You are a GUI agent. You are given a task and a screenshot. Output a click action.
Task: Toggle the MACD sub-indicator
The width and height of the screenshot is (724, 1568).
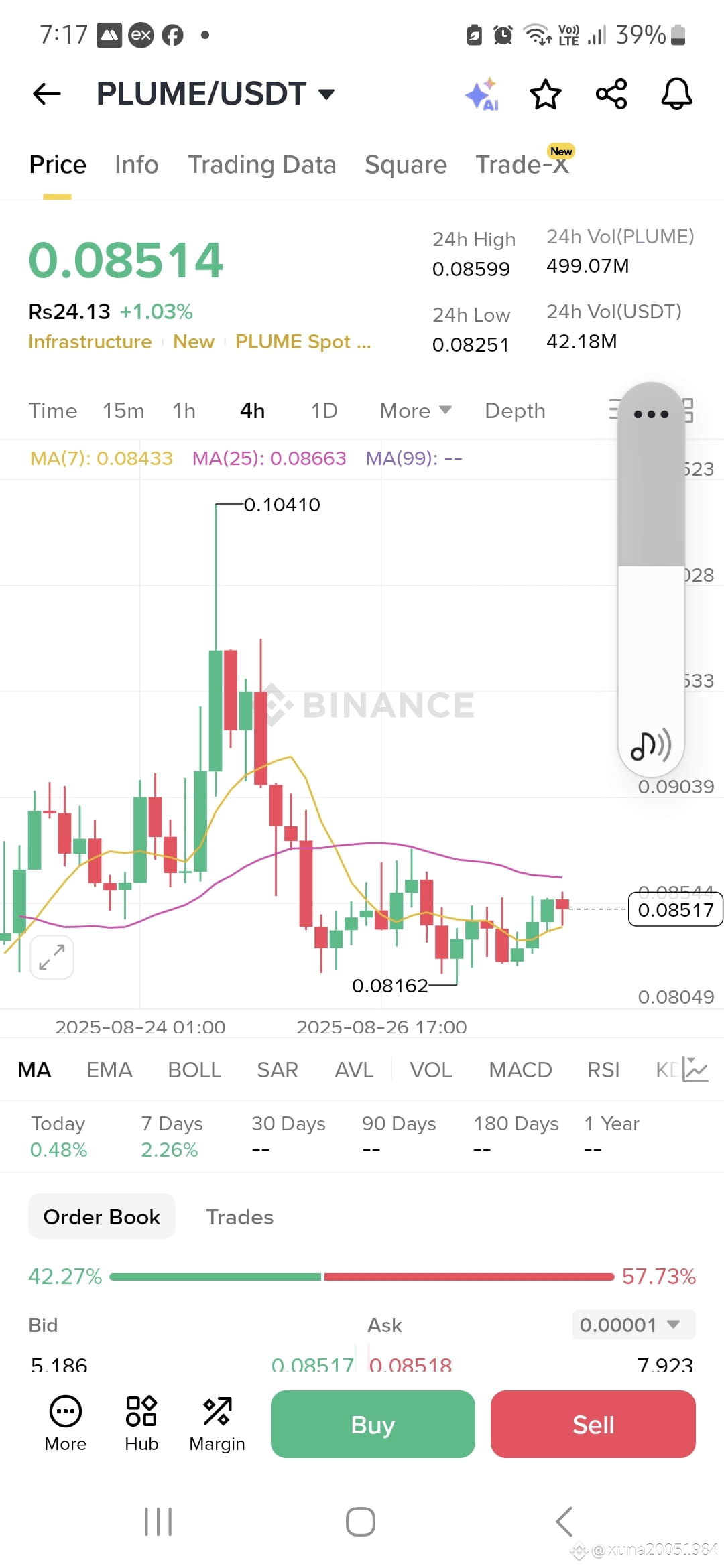520,1070
